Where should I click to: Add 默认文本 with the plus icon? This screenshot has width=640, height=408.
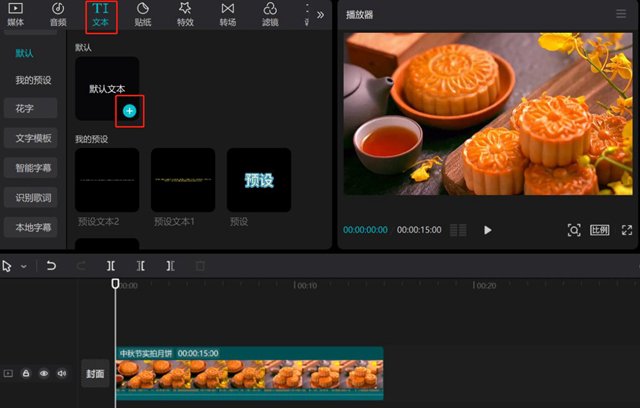tap(130, 110)
